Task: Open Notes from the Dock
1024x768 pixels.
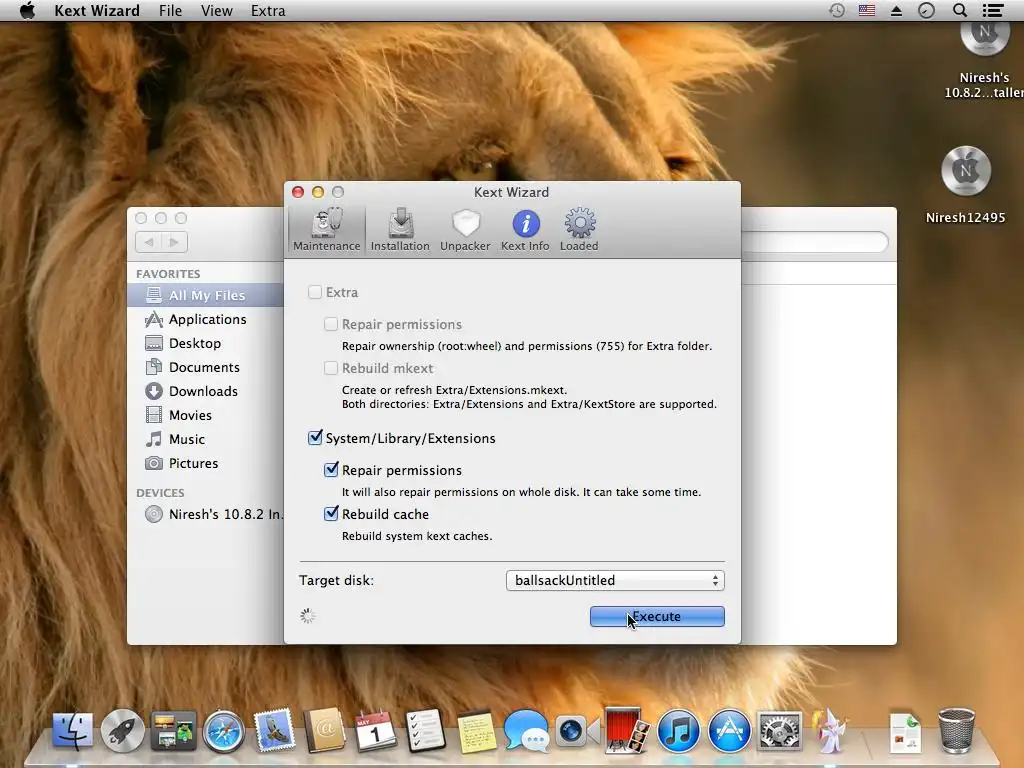Action: click(x=476, y=730)
